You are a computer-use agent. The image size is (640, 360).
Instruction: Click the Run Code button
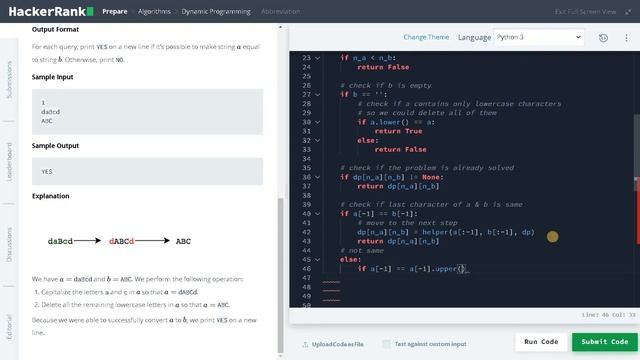point(541,342)
